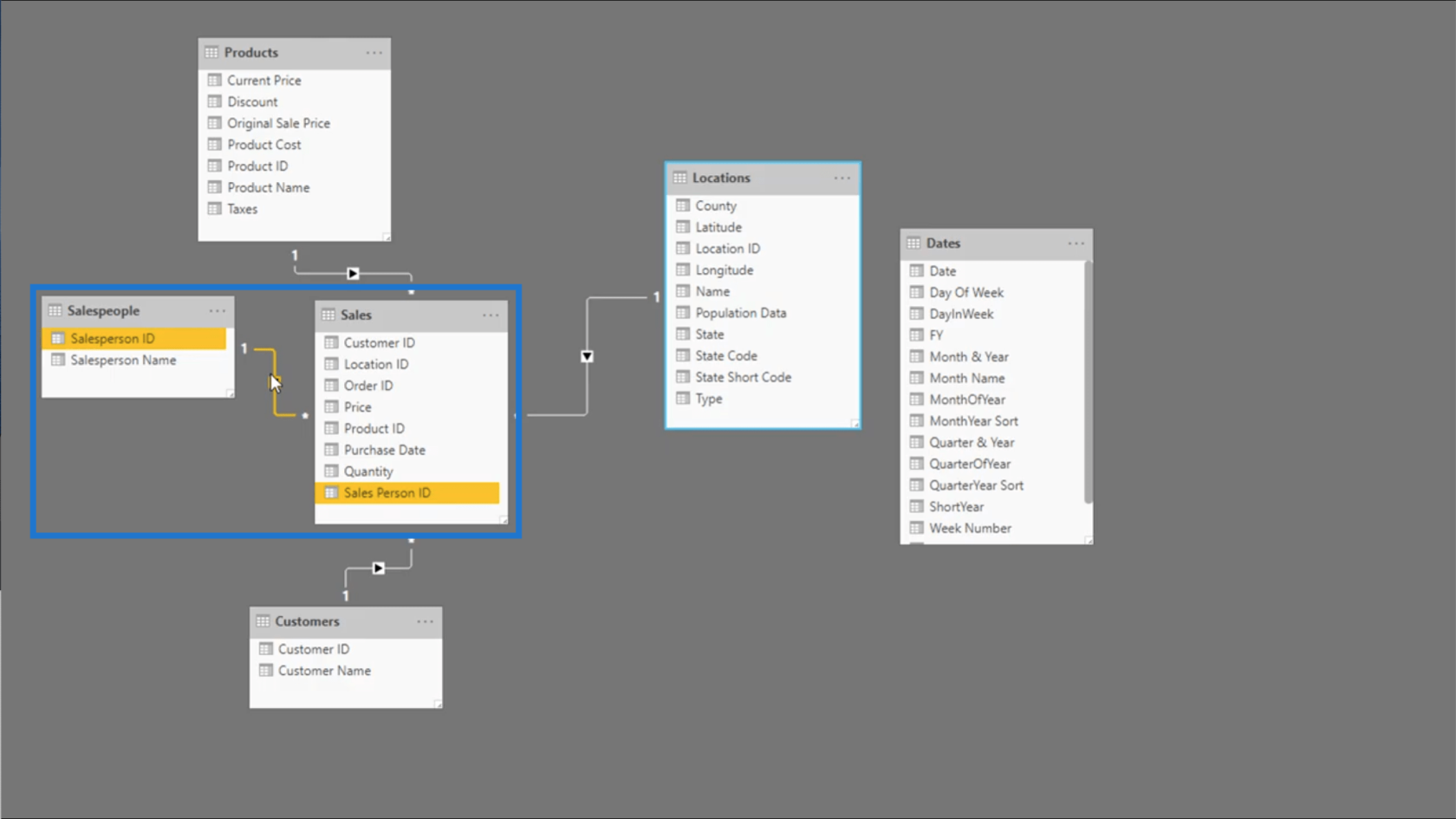Click the field icon beside Order ID
The image size is (1456, 819).
click(x=331, y=386)
